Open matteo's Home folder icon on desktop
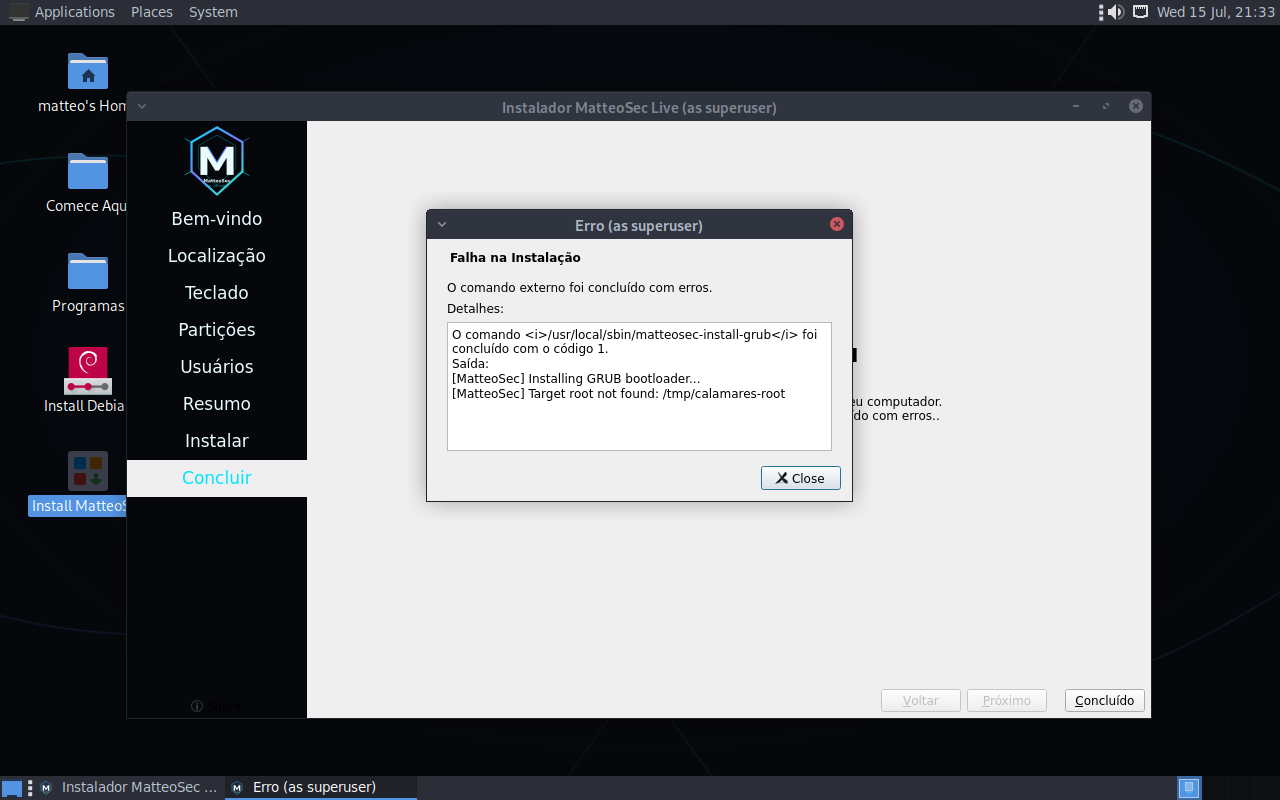This screenshot has height=800, width=1280. tap(88, 72)
